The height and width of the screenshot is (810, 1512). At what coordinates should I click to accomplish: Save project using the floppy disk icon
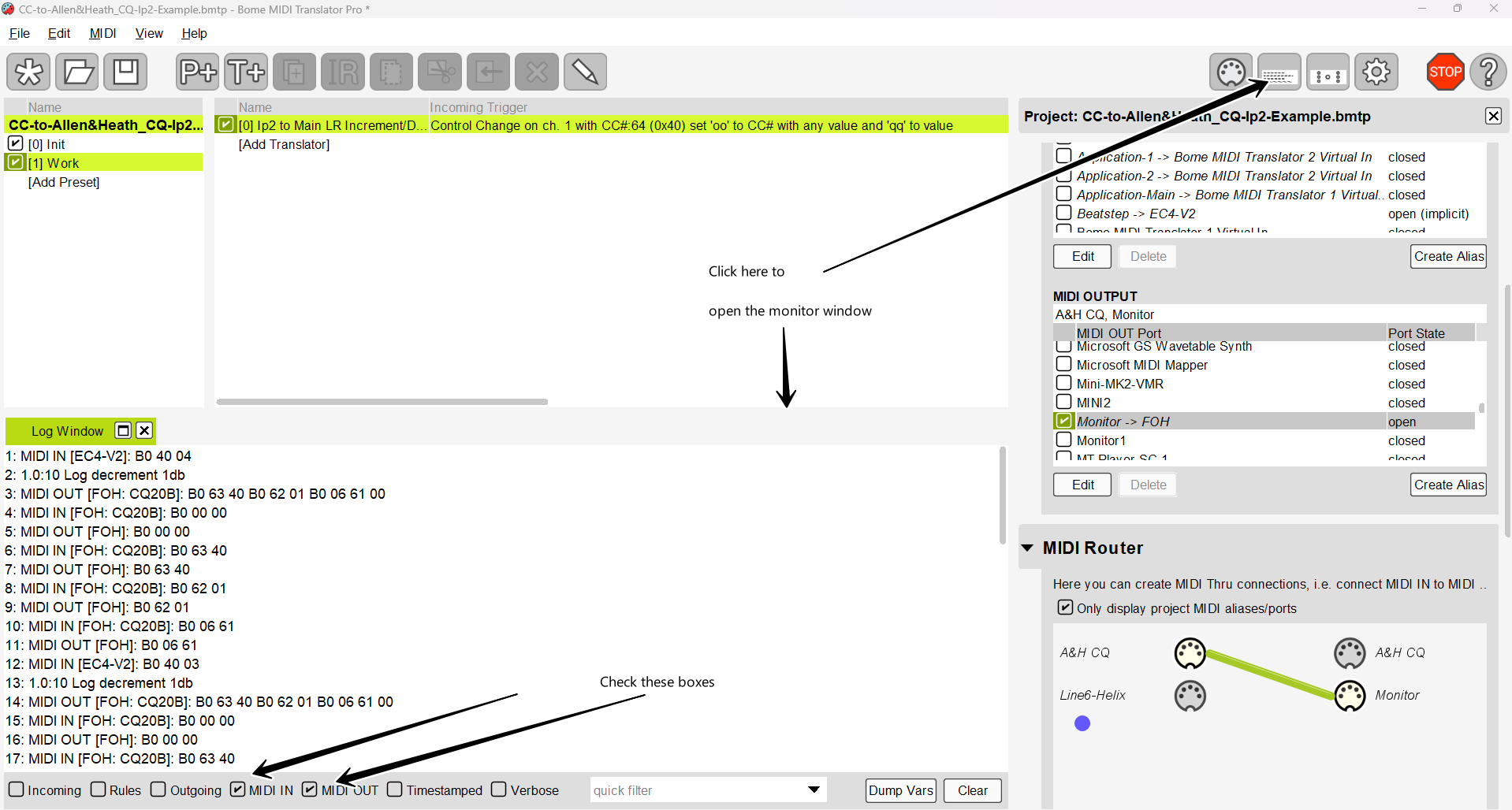click(x=125, y=72)
